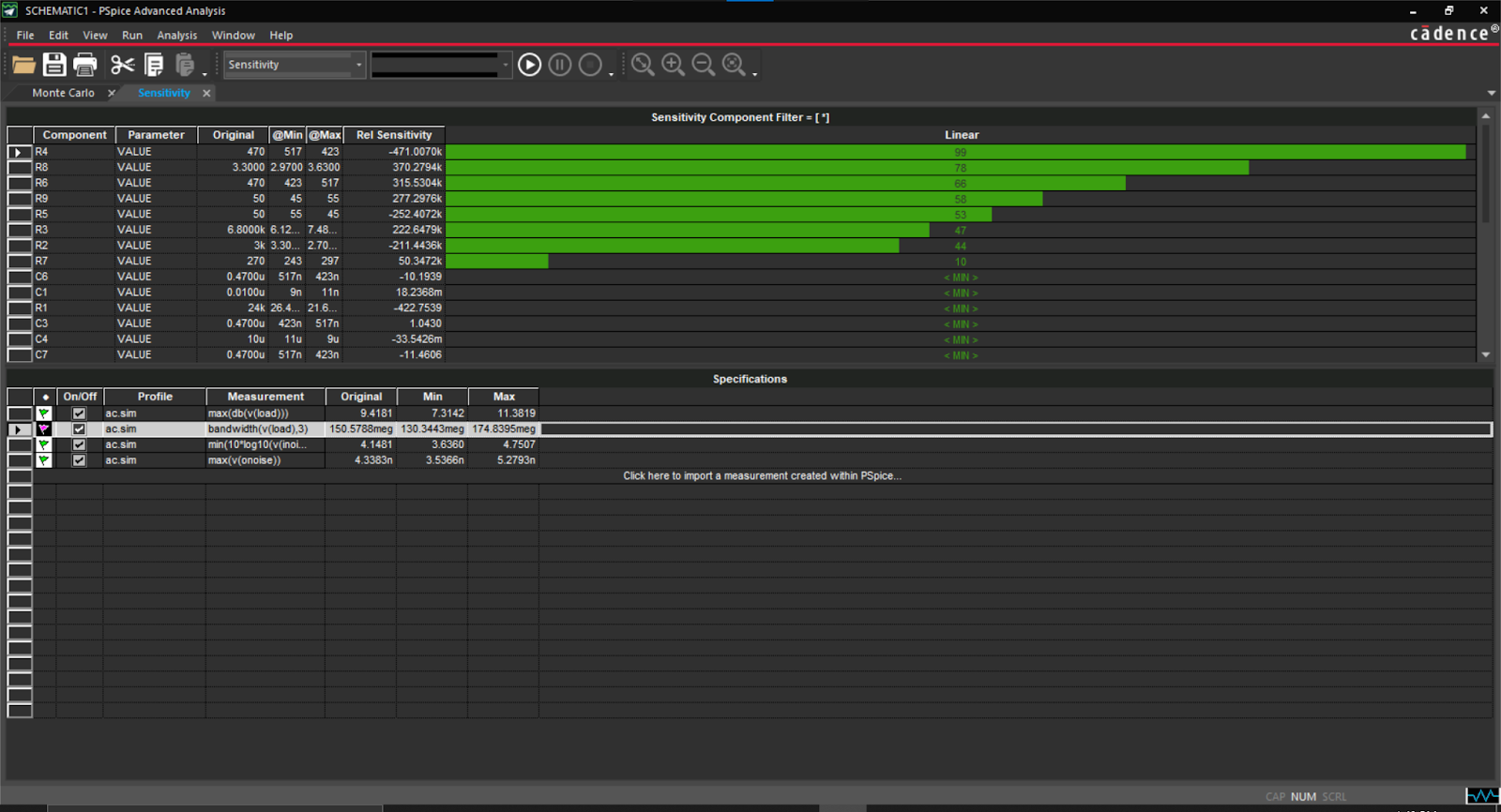1501x812 pixels.
Task: Open a file with the folder icon
Action: point(23,65)
